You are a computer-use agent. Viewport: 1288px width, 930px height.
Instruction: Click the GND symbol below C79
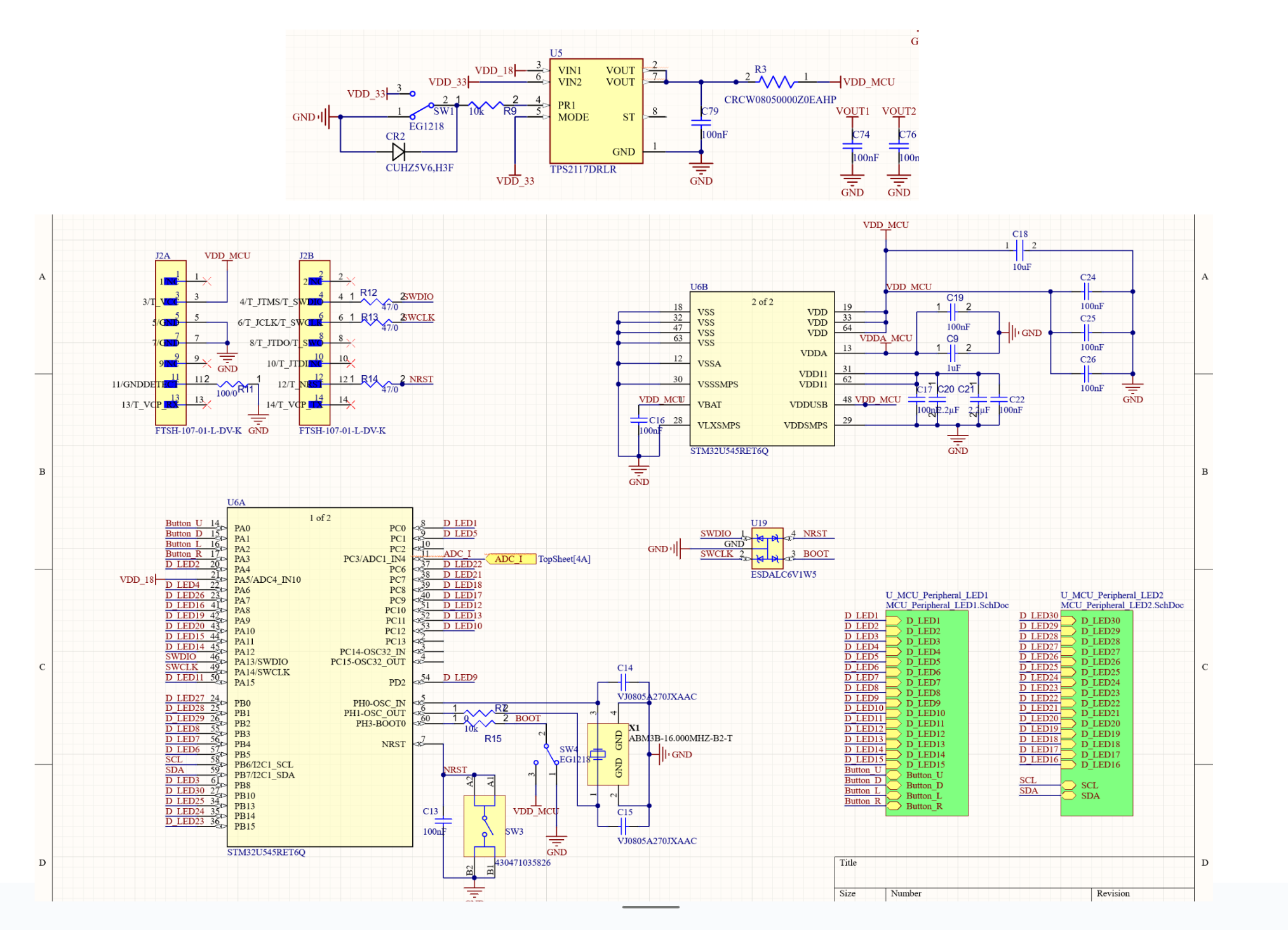pos(701,170)
